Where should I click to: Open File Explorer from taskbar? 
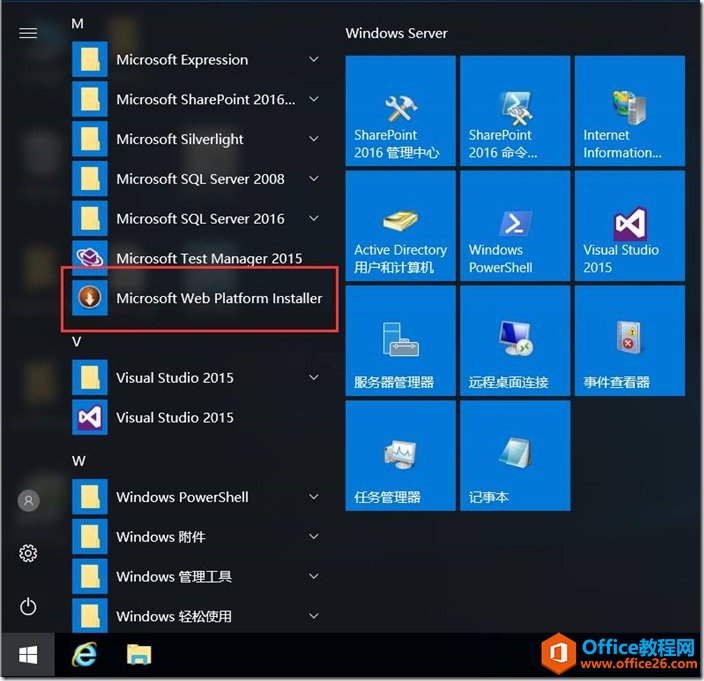coord(139,654)
